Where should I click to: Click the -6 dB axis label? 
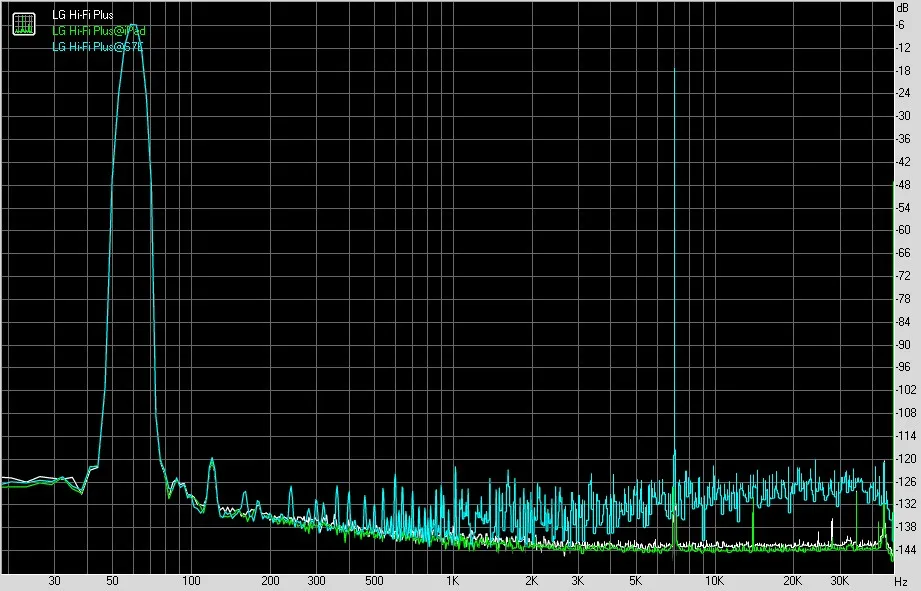[900, 25]
